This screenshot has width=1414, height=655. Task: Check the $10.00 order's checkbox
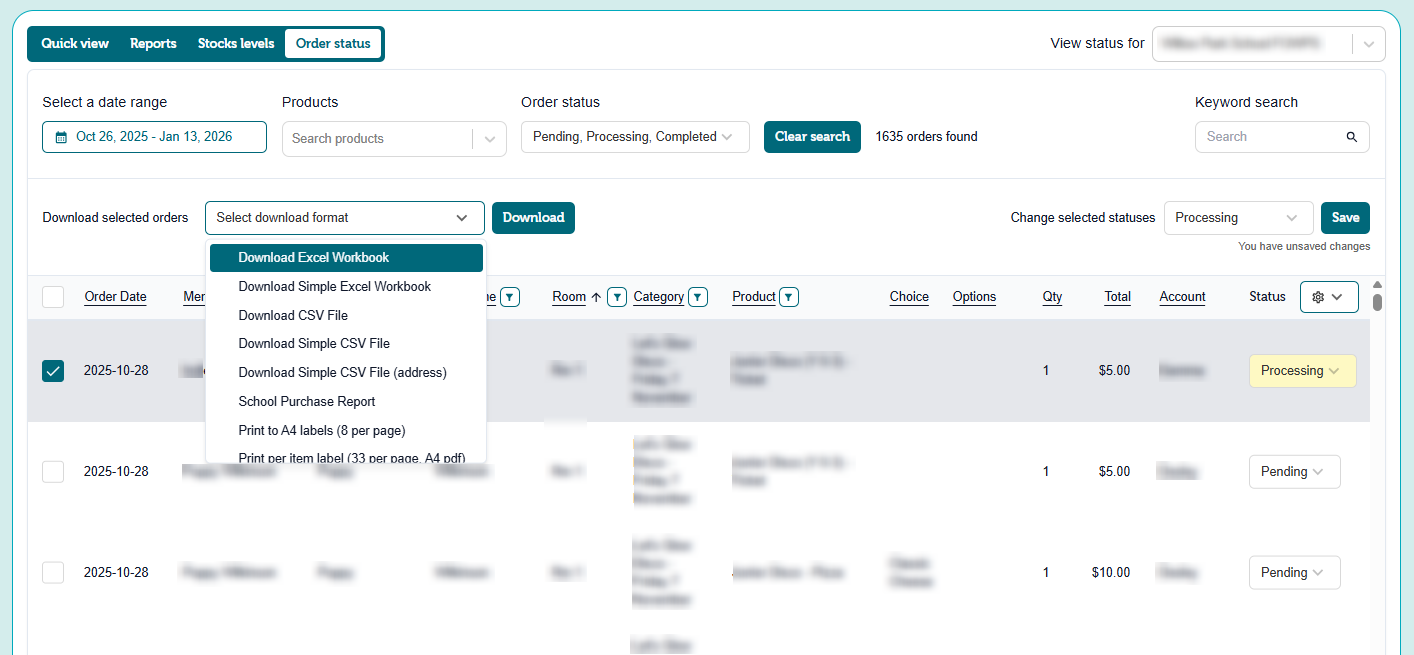(x=53, y=573)
